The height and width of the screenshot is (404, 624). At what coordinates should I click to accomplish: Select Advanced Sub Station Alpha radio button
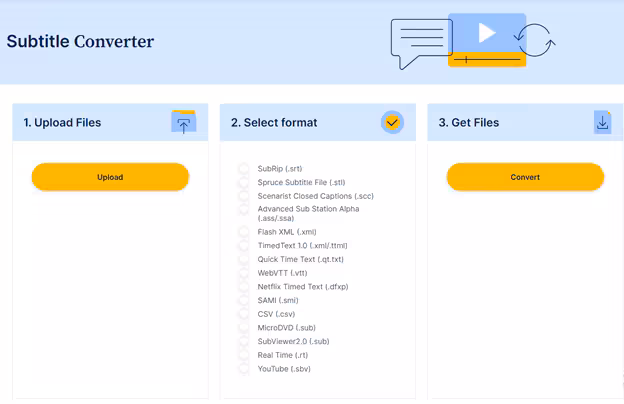[x=244, y=209]
